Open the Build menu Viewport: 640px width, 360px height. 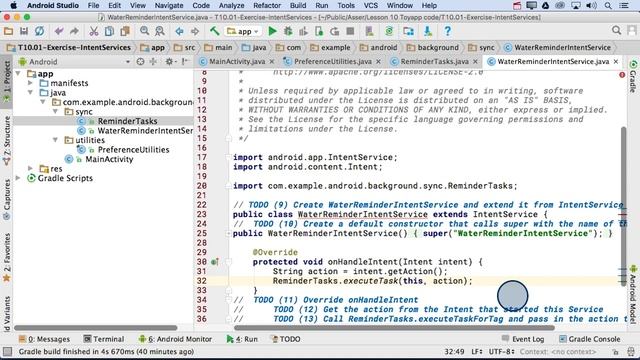click(298, 6)
